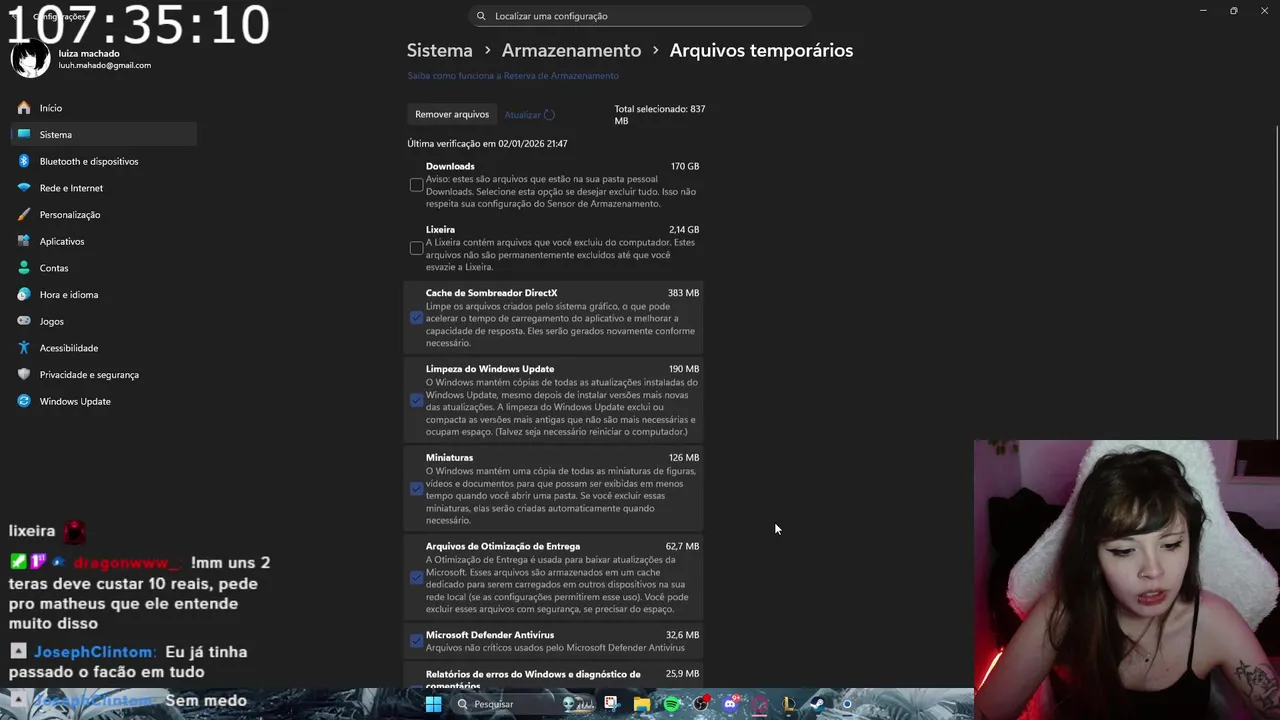Screen dimensions: 1280x720
Task: Open Spotify from the taskbar
Action: 671,704
